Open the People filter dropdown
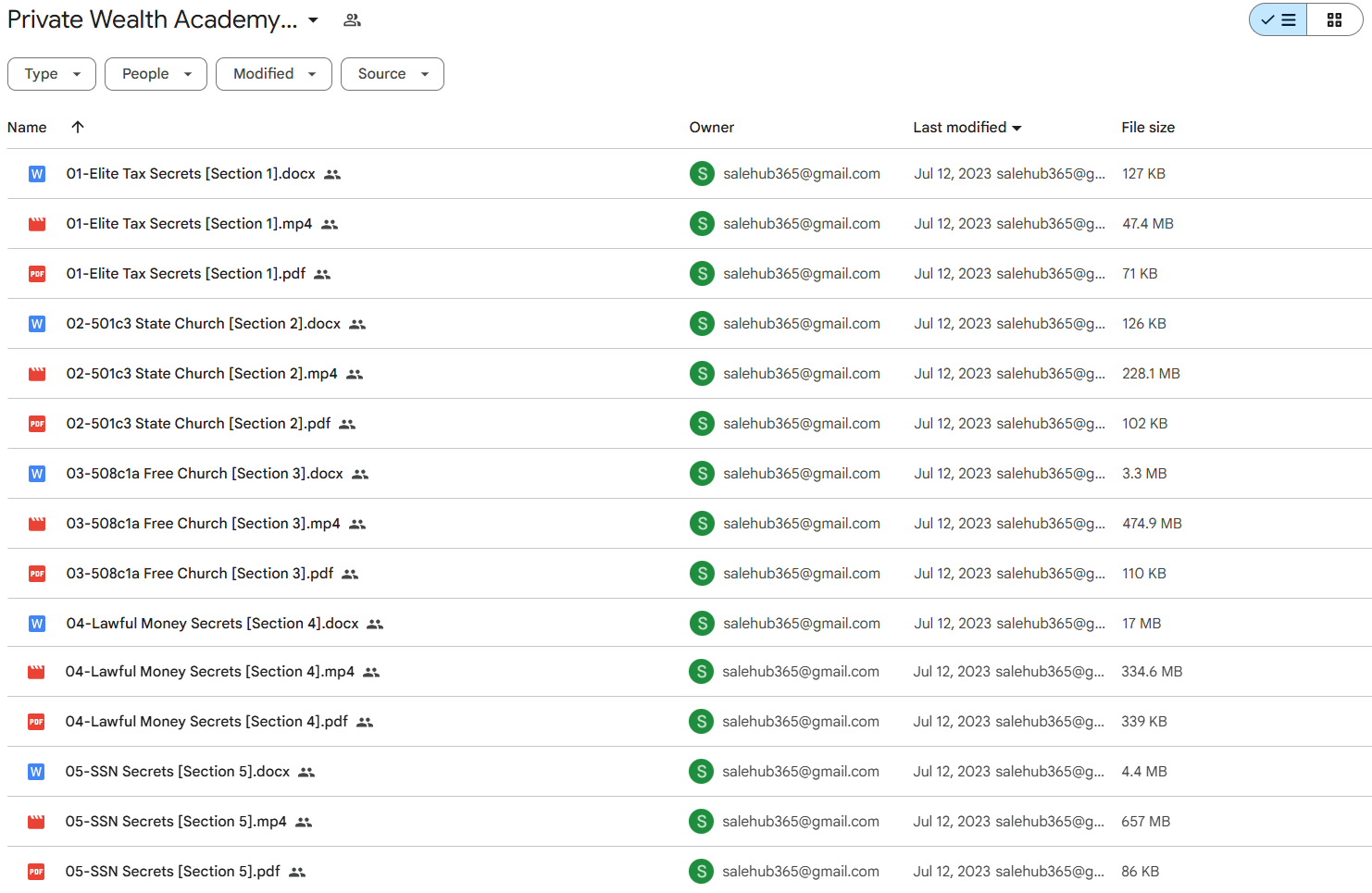This screenshot has width=1372, height=893. [156, 74]
